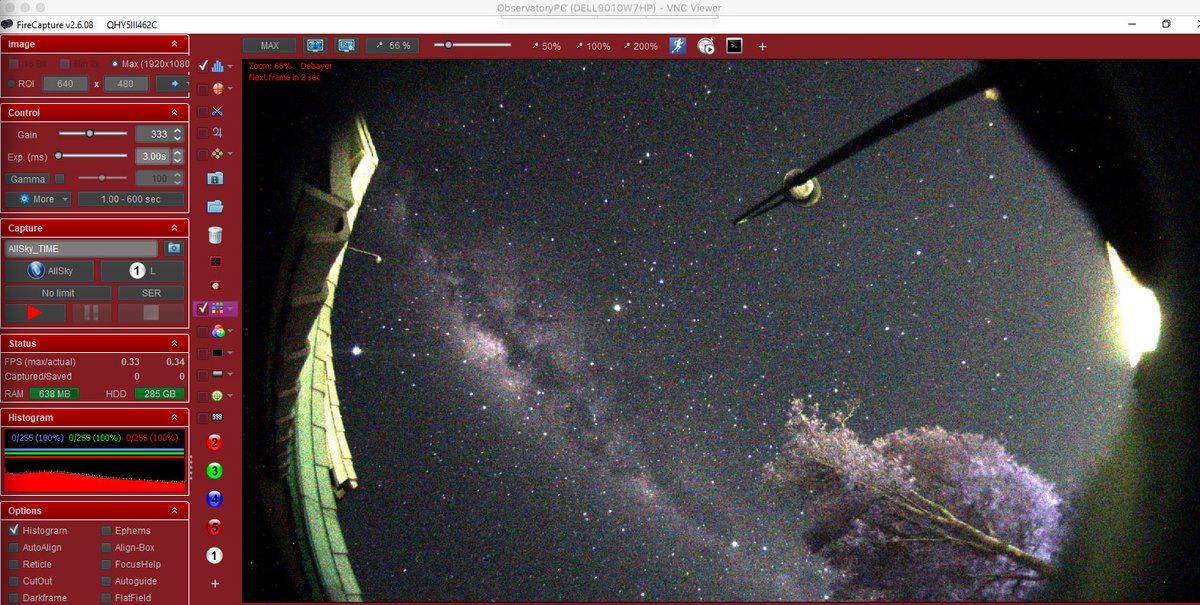Select white filter ball number 1 in side toolbar
This screenshot has width=1200, height=605.
(215, 555)
